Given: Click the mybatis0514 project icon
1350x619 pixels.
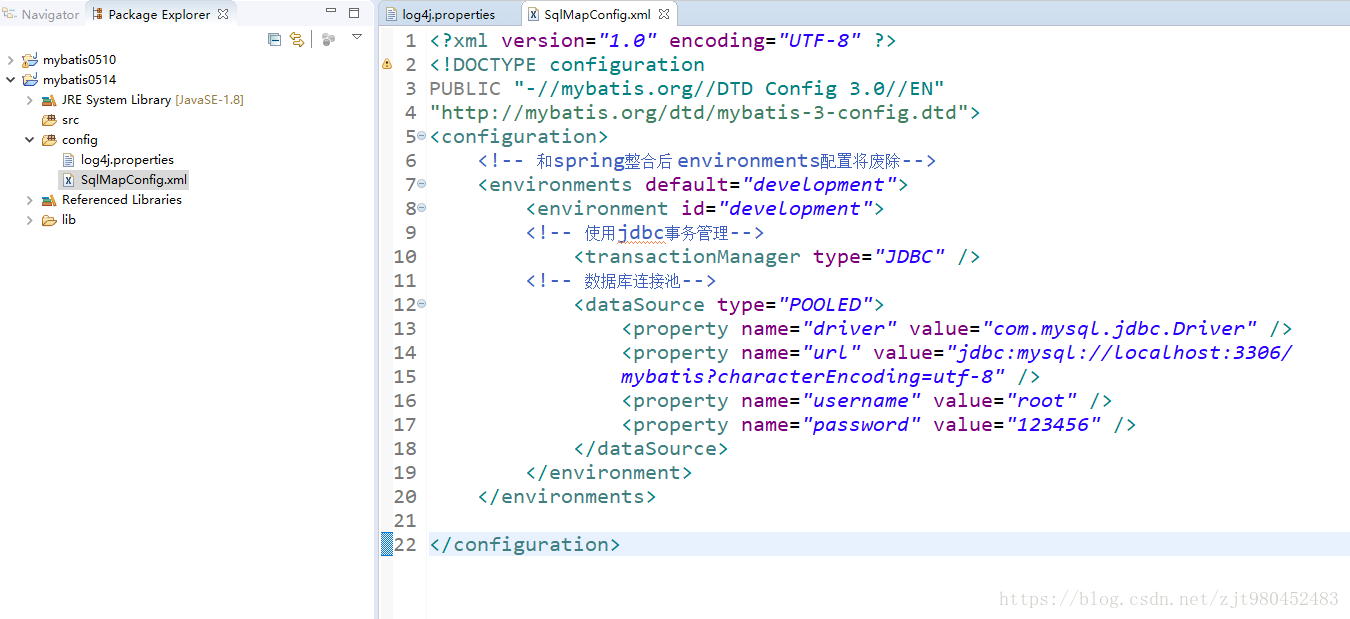Looking at the screenshot, I should pos(30,80).
